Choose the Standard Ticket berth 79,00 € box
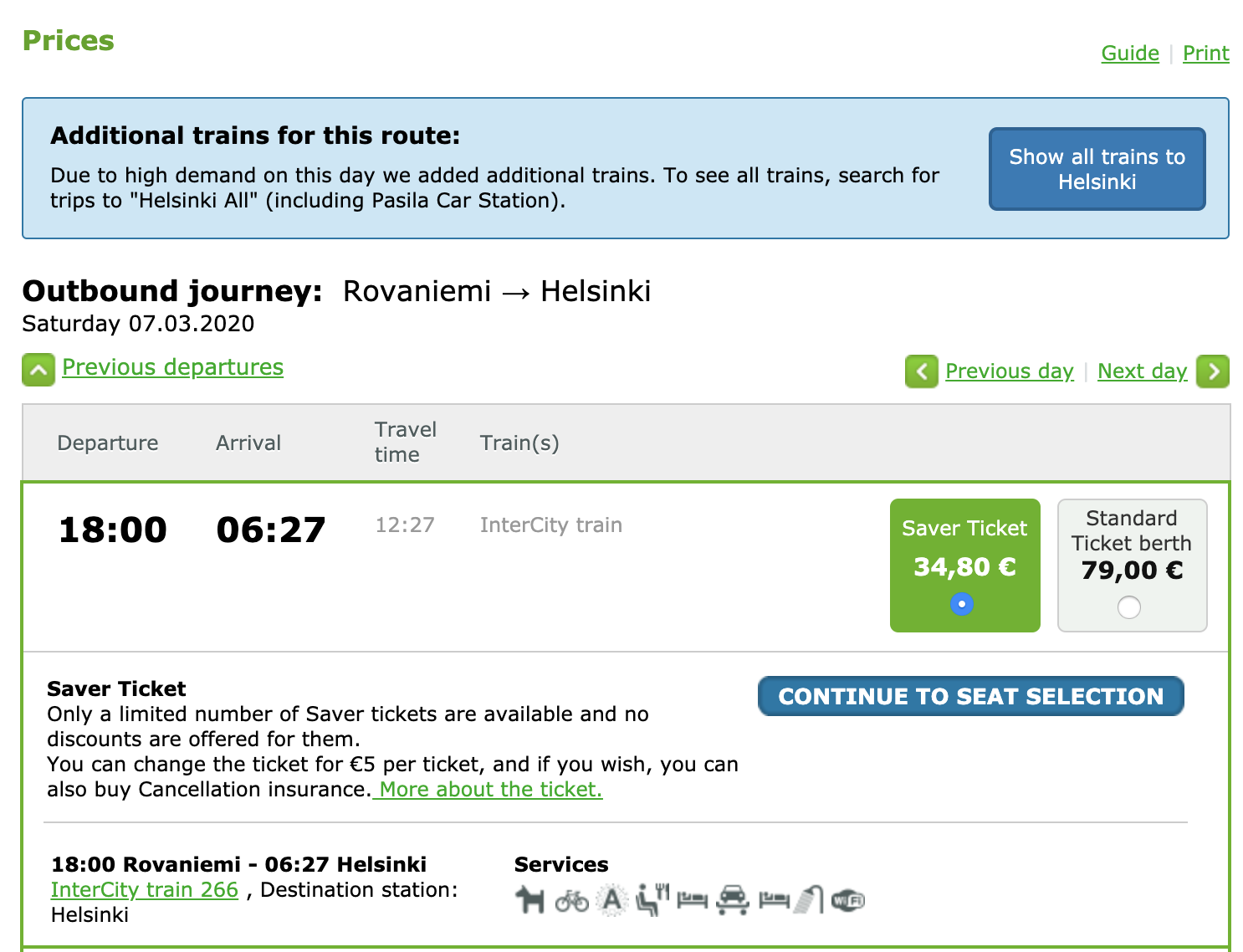The width and height of the screenshot is (1243, 952). click(1133, 566)
